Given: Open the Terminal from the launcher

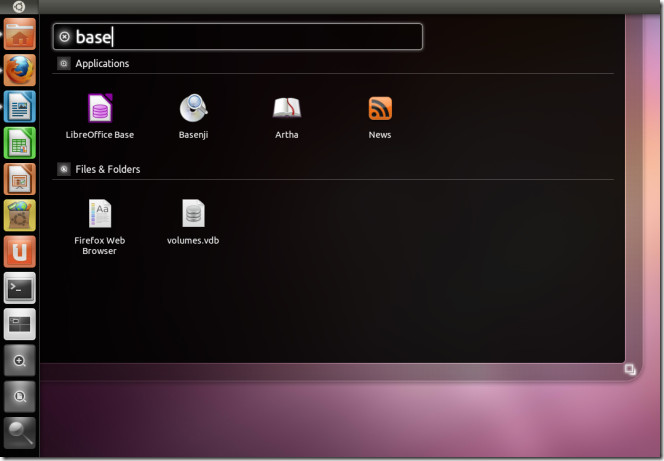Looking at the screenshot, I should tap(20, 288).
